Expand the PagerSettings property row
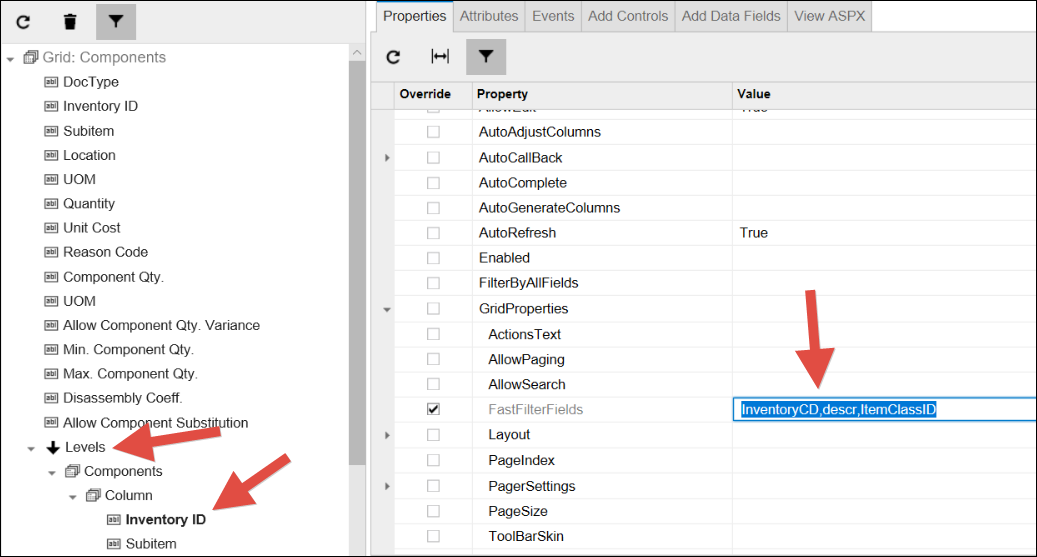Viewport: 1037px width, 557px height. pyautogui.click(x=387, y=486)
